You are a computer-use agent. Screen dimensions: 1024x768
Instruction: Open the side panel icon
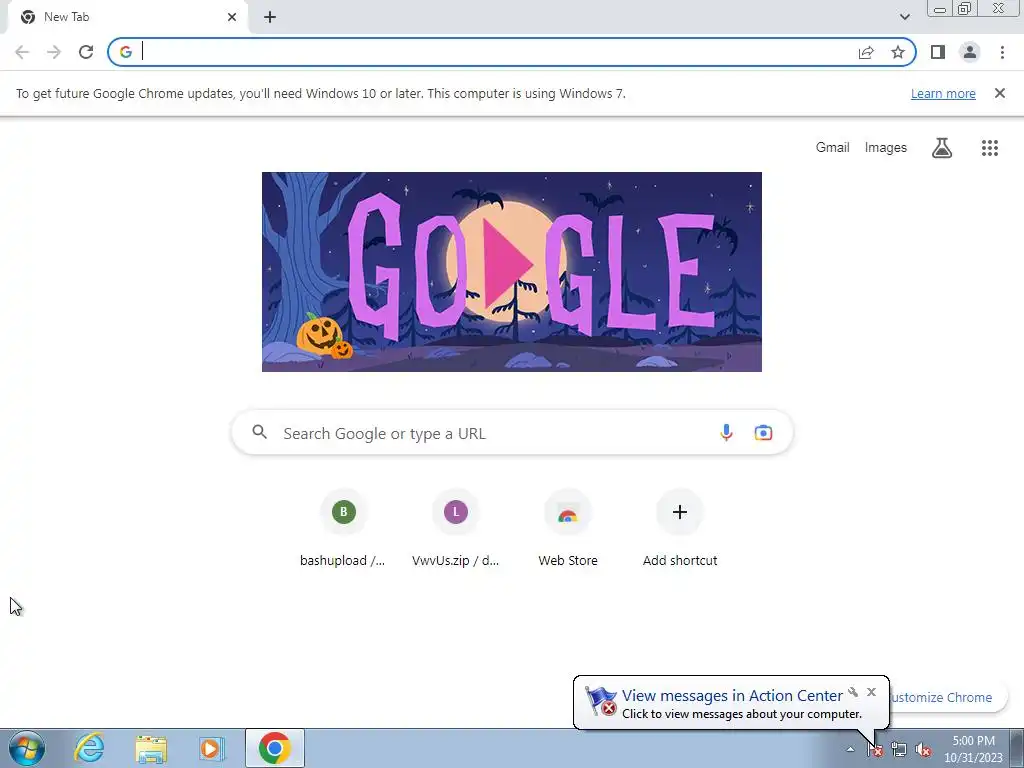click(x=938, y=52)
